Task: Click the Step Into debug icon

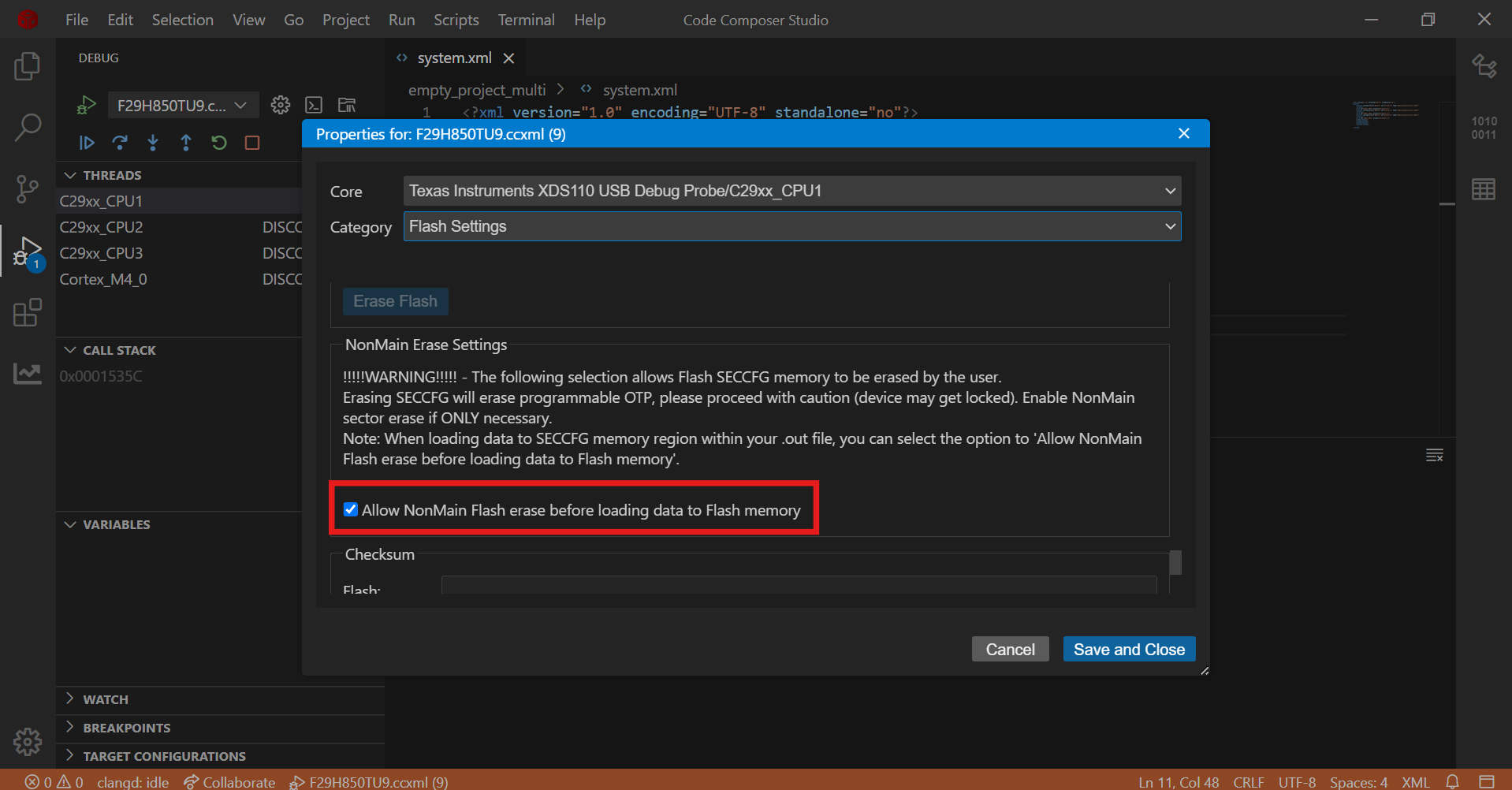Action: 153,143
